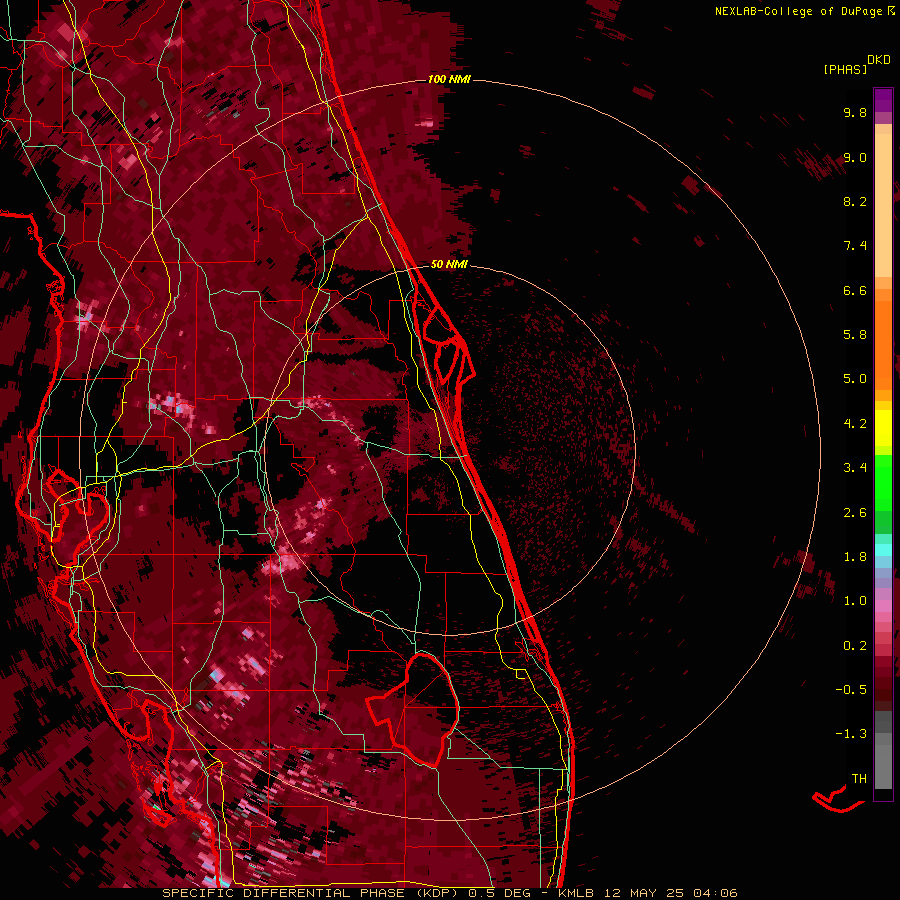
Task: Select the 1.8 scale value
Action: (x=855, y=557)
